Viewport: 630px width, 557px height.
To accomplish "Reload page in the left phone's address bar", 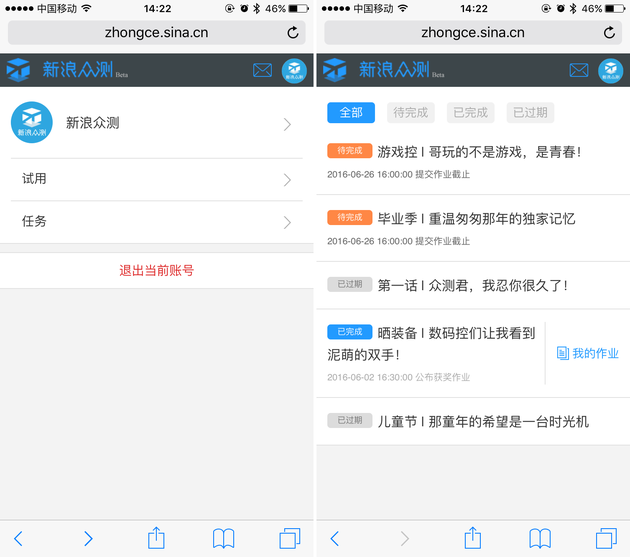I will coord(293,33).
